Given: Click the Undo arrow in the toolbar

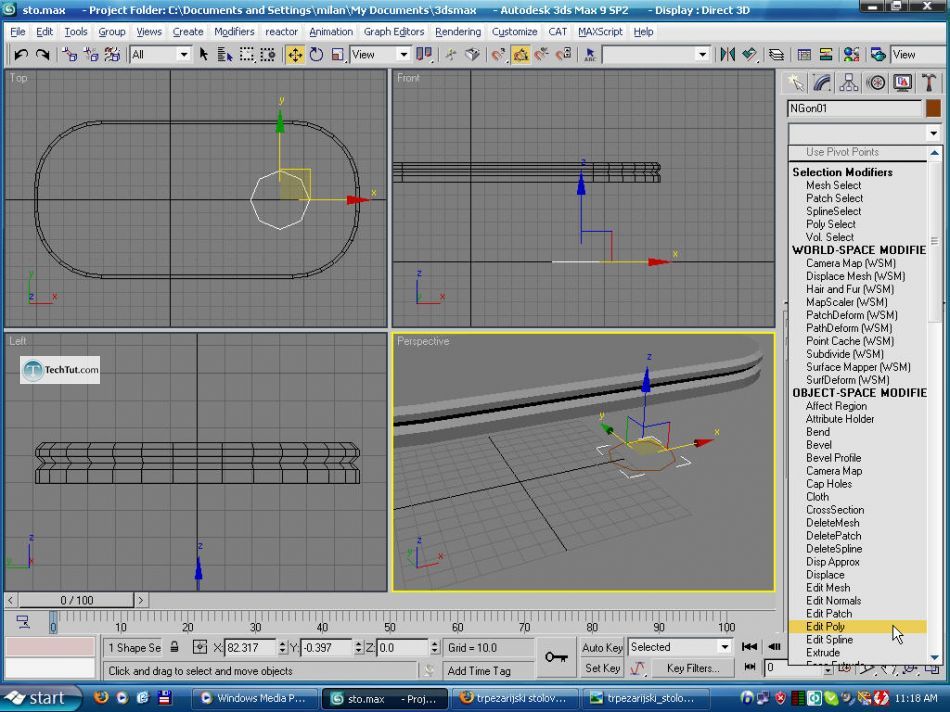Looking at the screenshot, I should coord(21,55).
